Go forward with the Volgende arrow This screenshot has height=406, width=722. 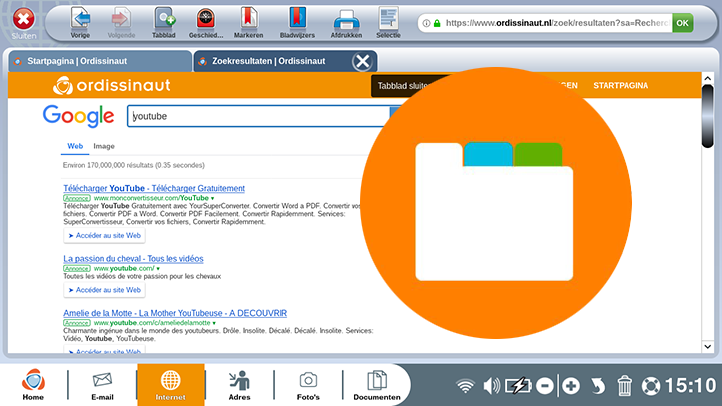121,23
